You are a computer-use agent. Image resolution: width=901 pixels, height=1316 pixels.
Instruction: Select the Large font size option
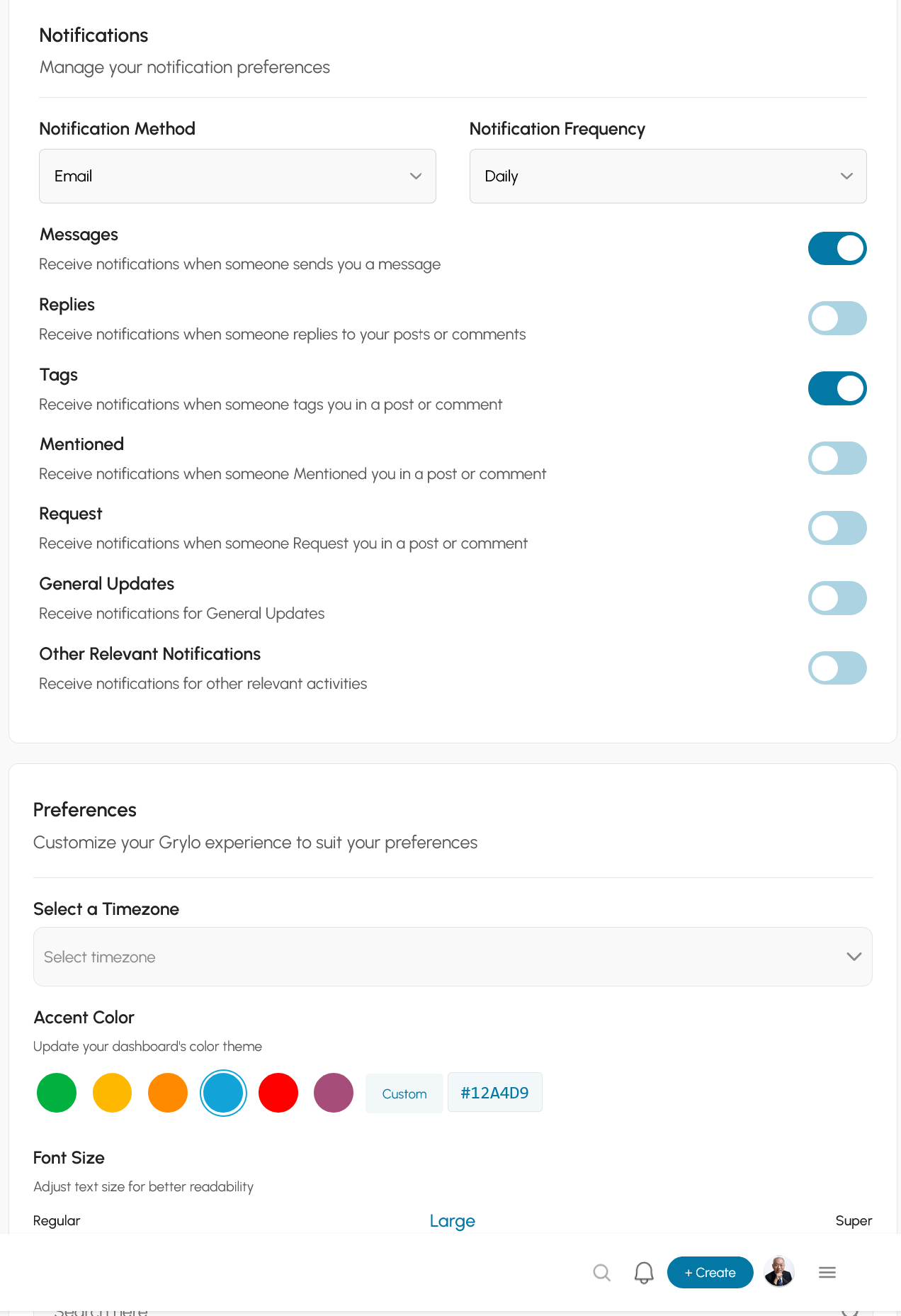pyautogui.click(x=452, y=1221)
